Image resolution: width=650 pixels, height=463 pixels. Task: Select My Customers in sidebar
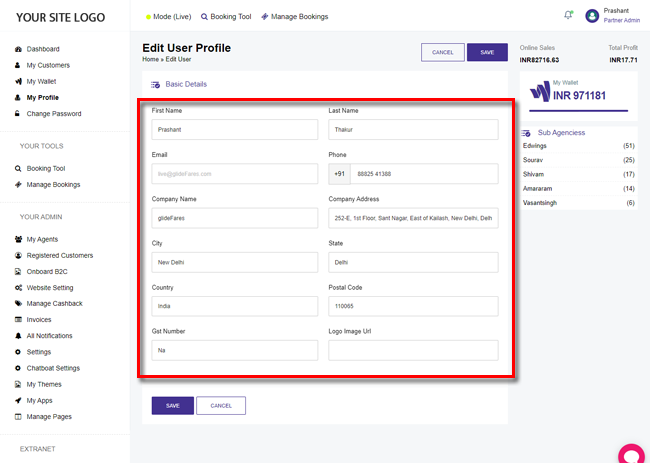47,65
